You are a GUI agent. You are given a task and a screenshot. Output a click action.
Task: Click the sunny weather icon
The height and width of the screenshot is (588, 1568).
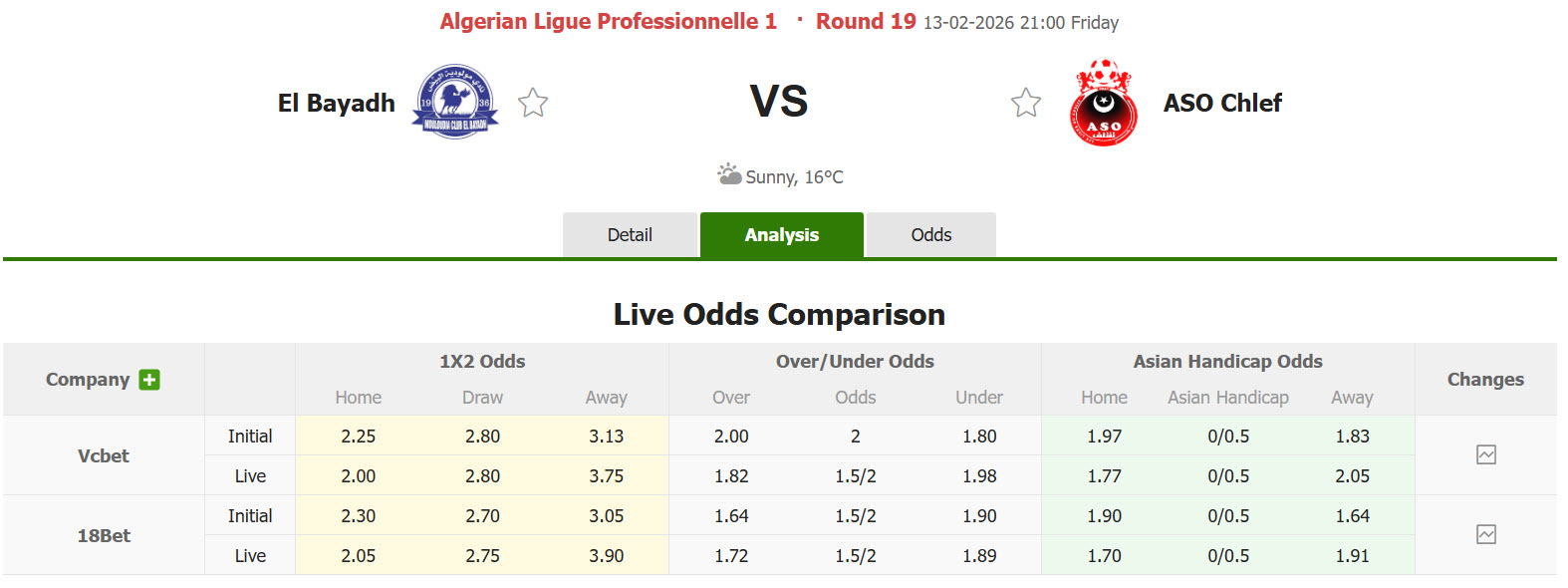point(729,175)
